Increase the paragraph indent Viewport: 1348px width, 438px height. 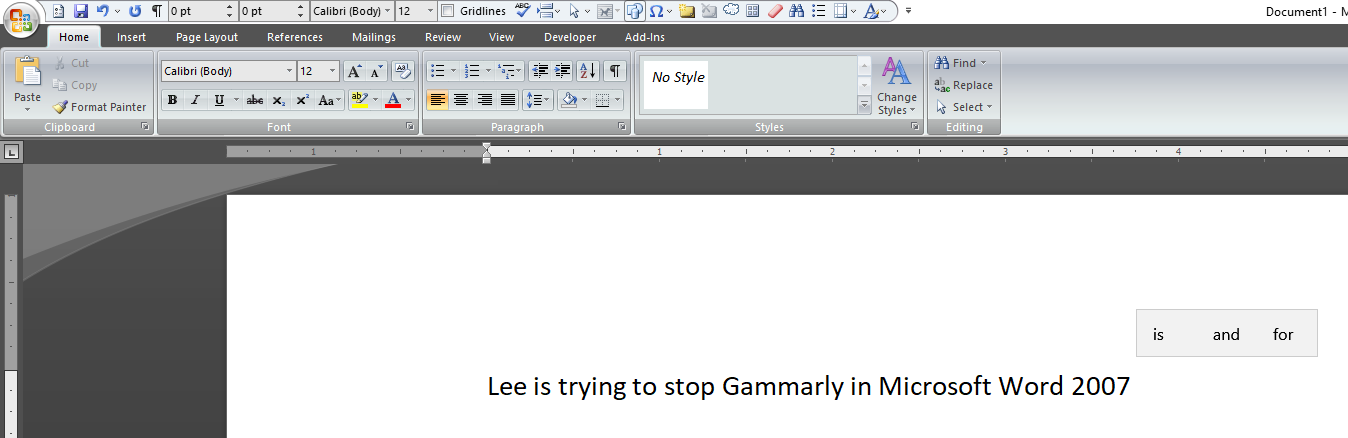[562, 71]
